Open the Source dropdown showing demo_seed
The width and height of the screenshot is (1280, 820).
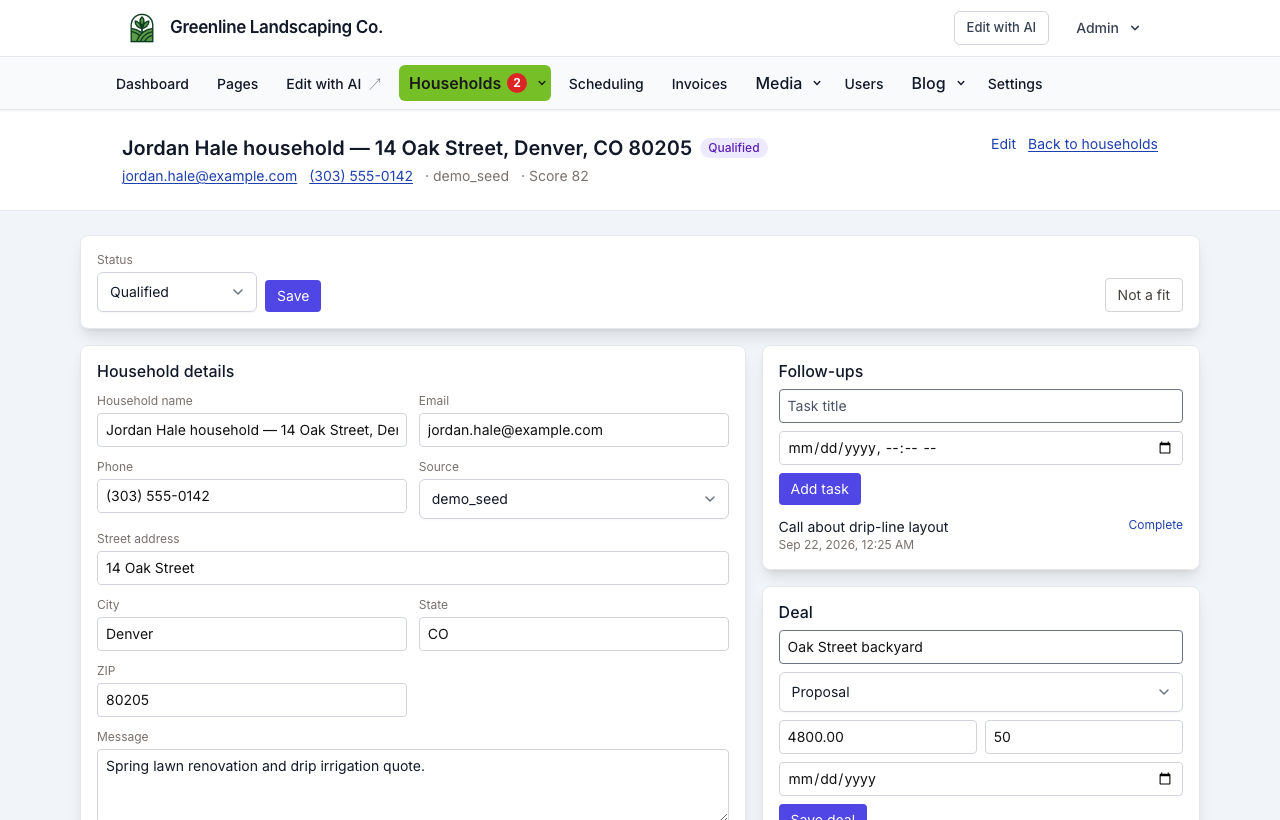point(574,499)
